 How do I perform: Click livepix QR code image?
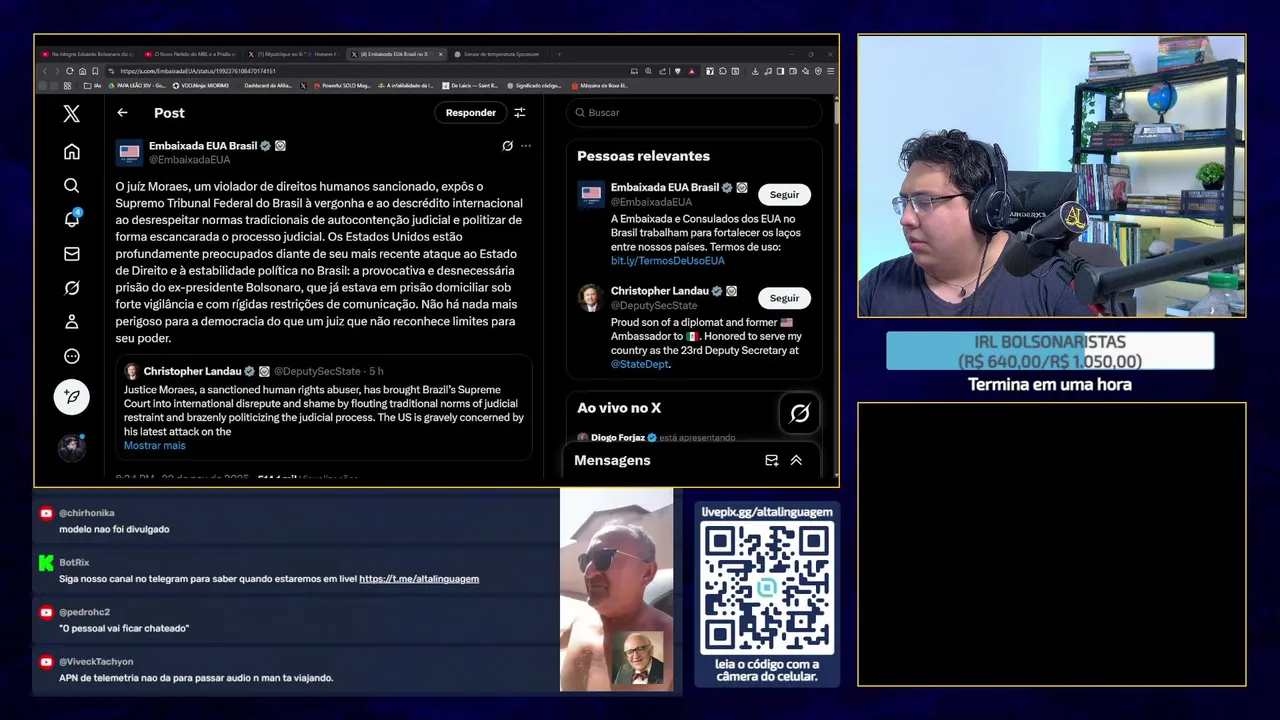click(x=767, y=588)
